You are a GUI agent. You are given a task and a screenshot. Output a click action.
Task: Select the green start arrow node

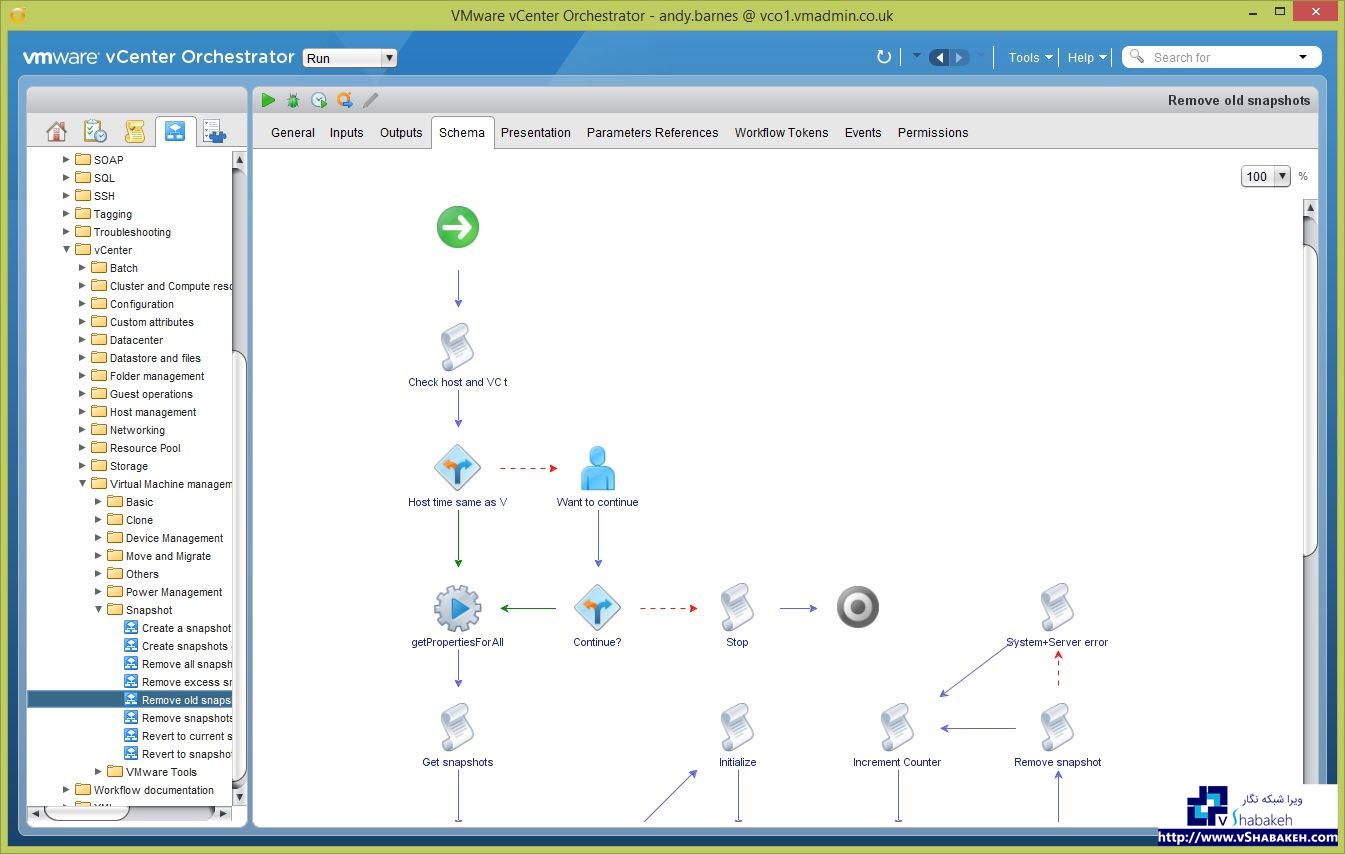click(458, 227)
